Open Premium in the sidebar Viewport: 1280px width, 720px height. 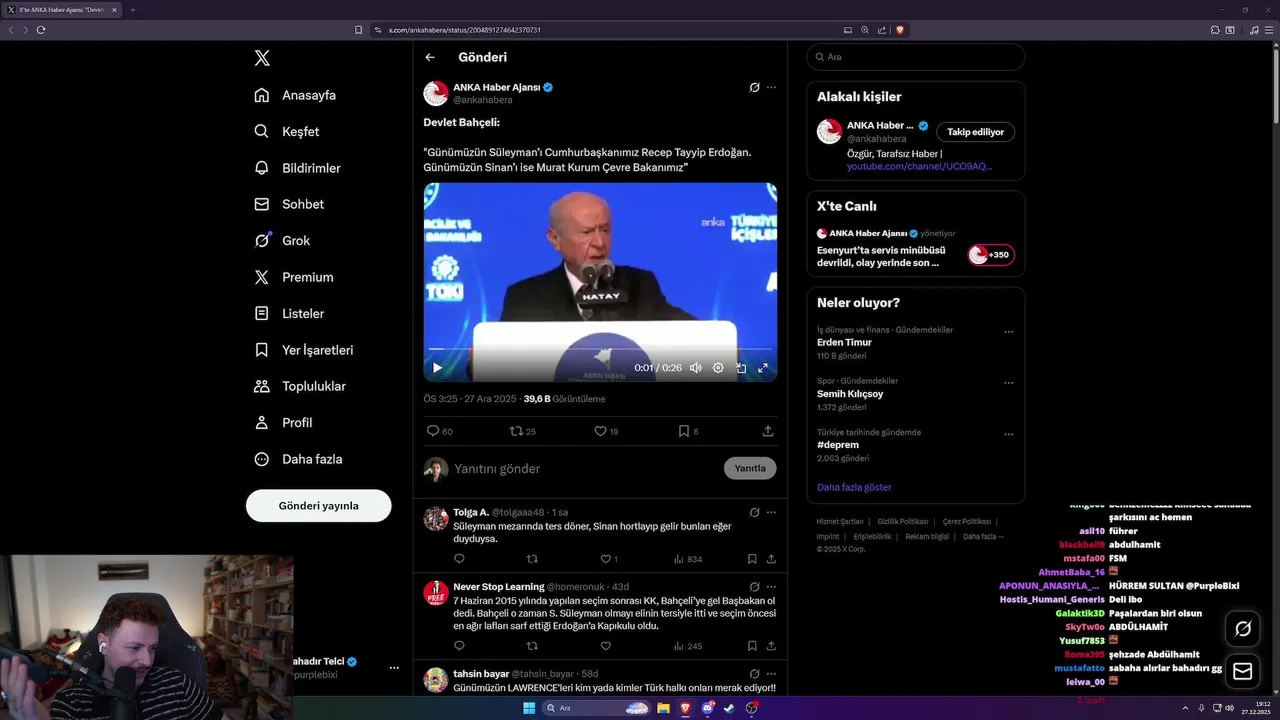click(x=294, y=277)
